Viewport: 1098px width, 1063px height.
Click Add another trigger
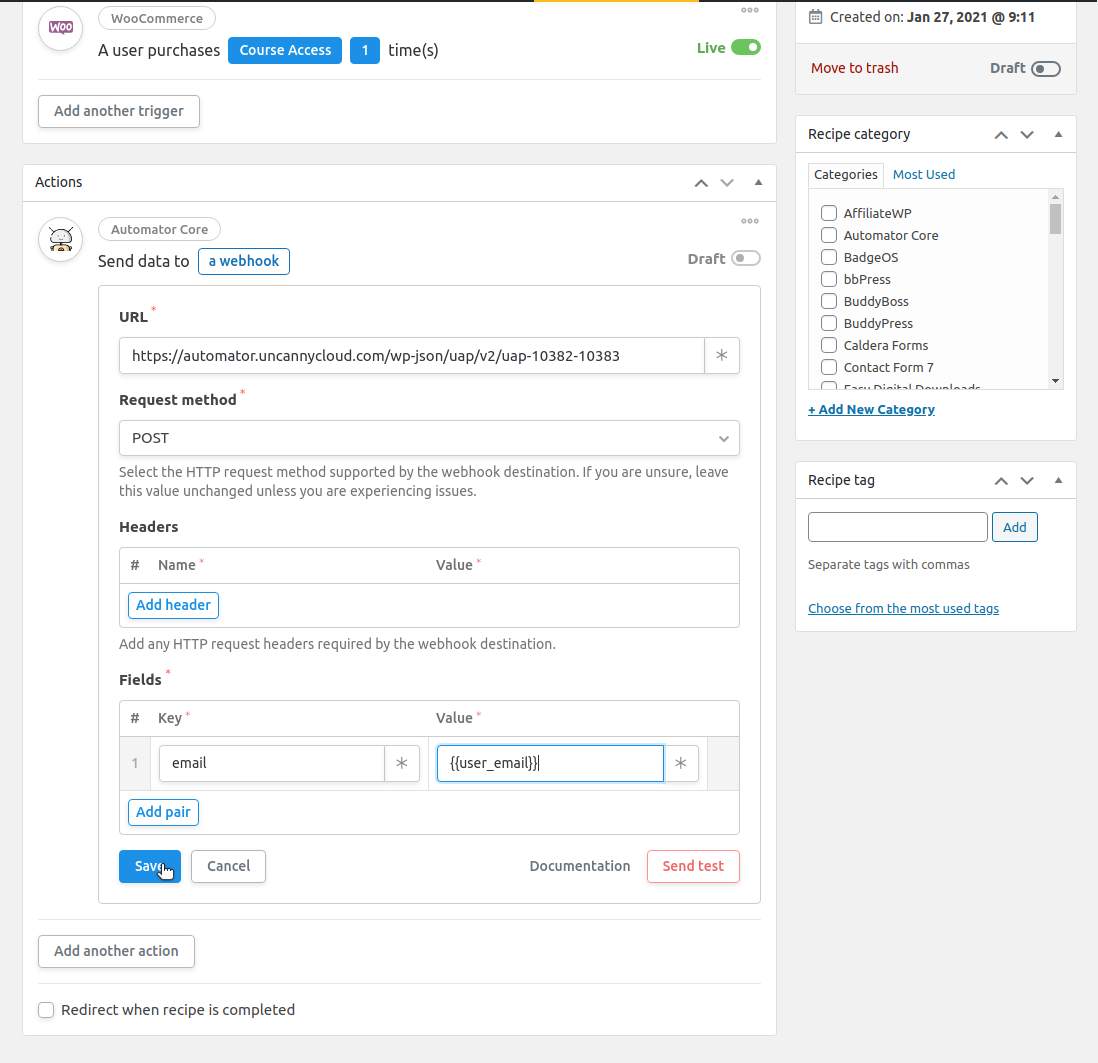coord(119,111)
